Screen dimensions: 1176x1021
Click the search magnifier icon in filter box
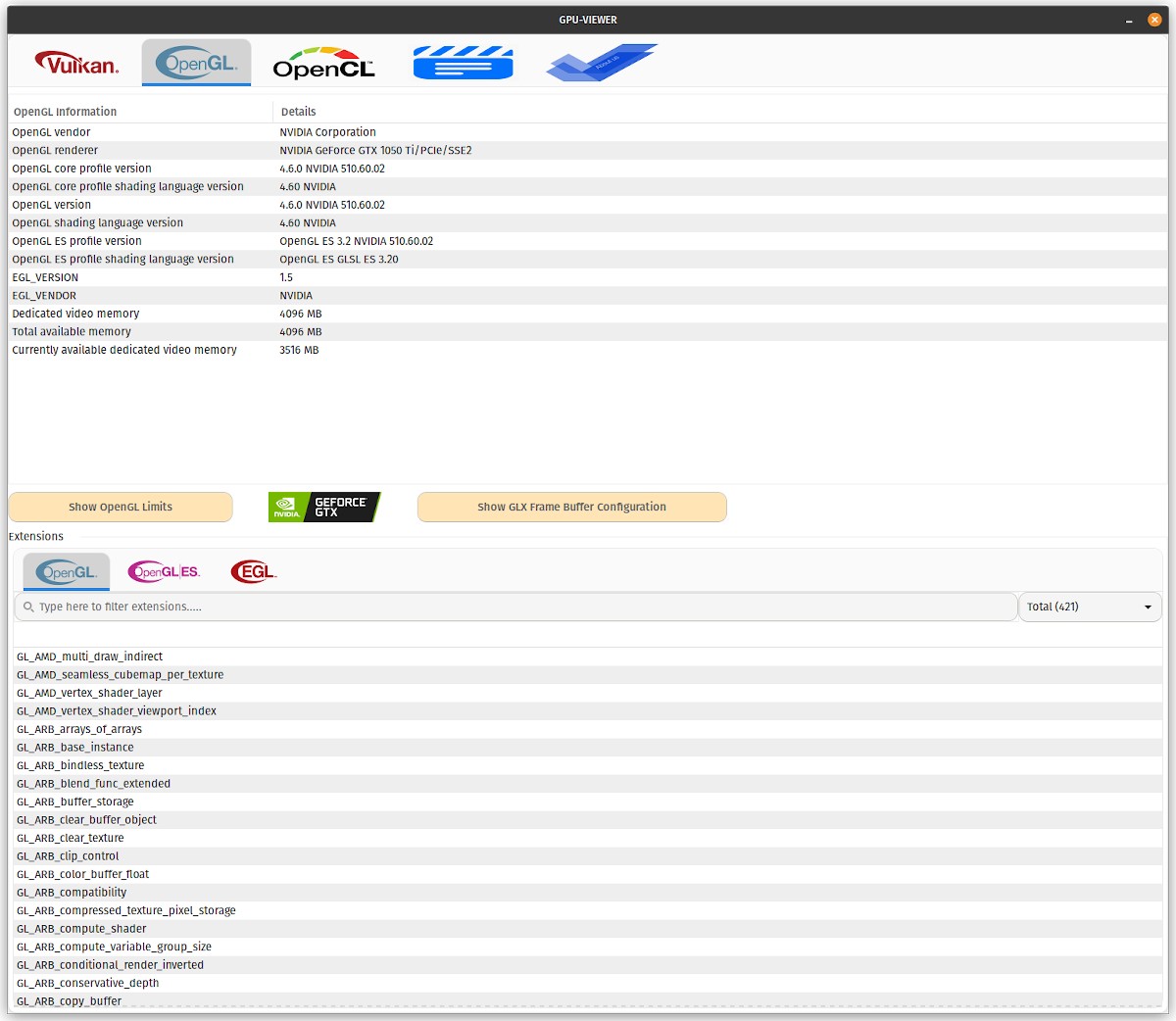(x=28, y=608)
